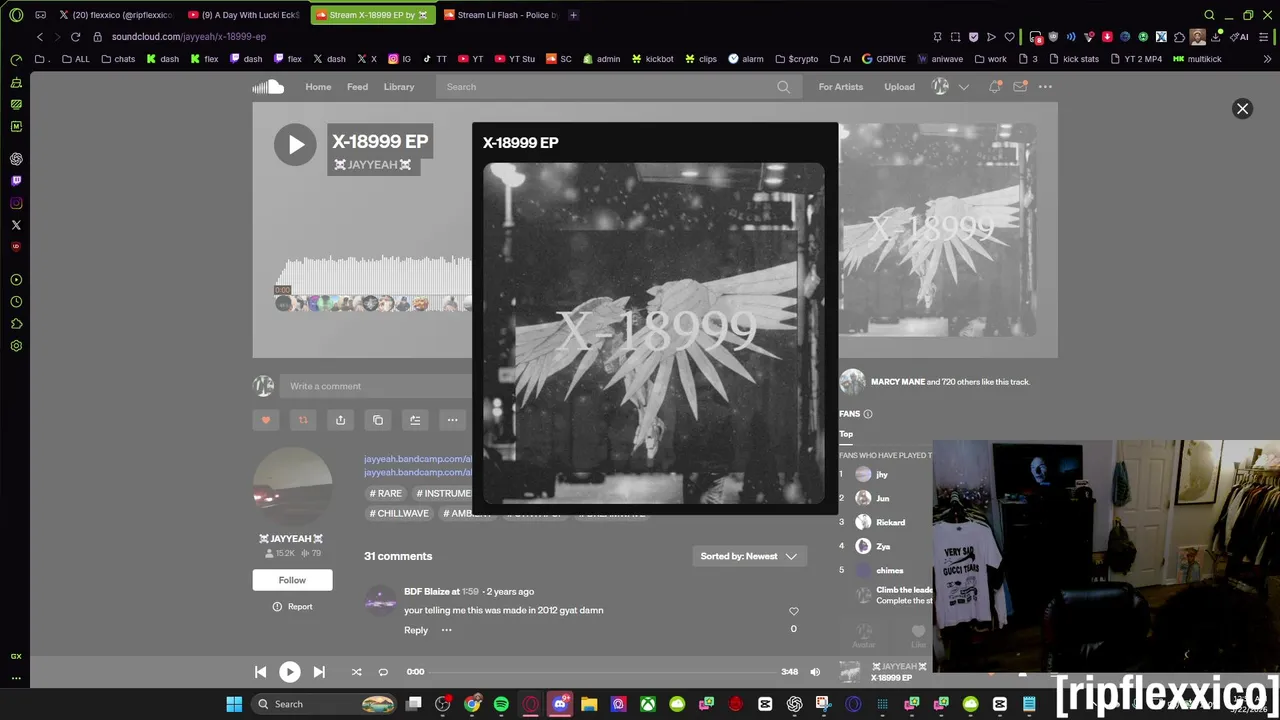Expand the profile chevron next to avatar
The height and width of the screenshot is (720, 1280).
click(x=964, y=87)
